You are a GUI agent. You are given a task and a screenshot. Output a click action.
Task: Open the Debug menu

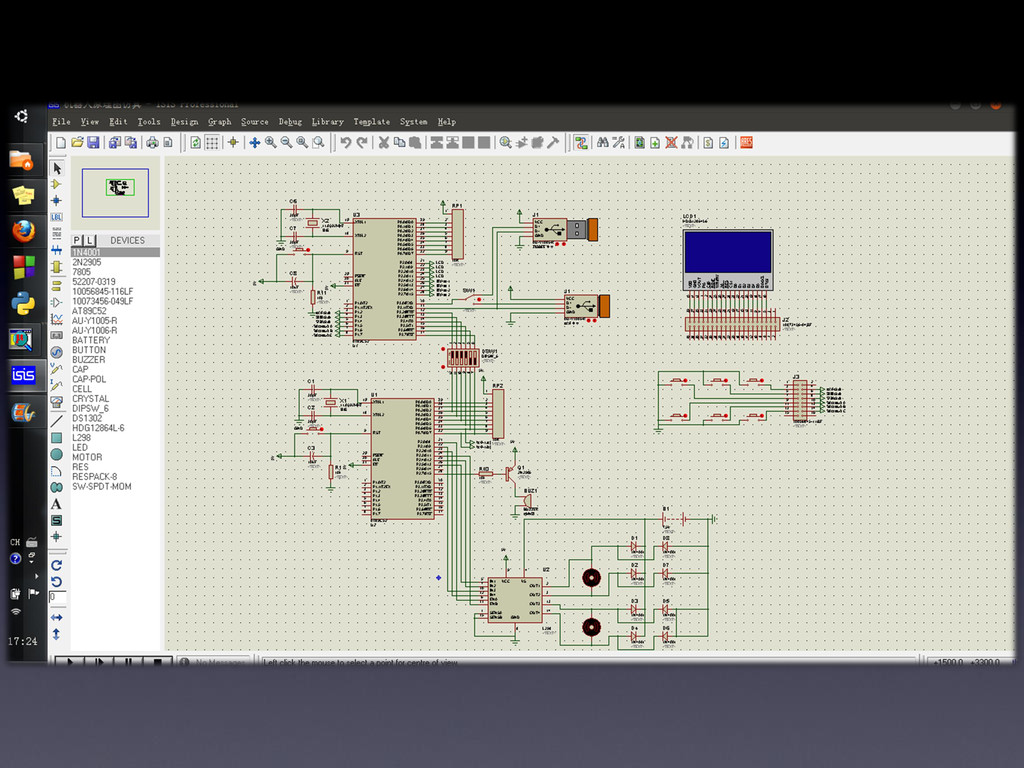point(290,122)
